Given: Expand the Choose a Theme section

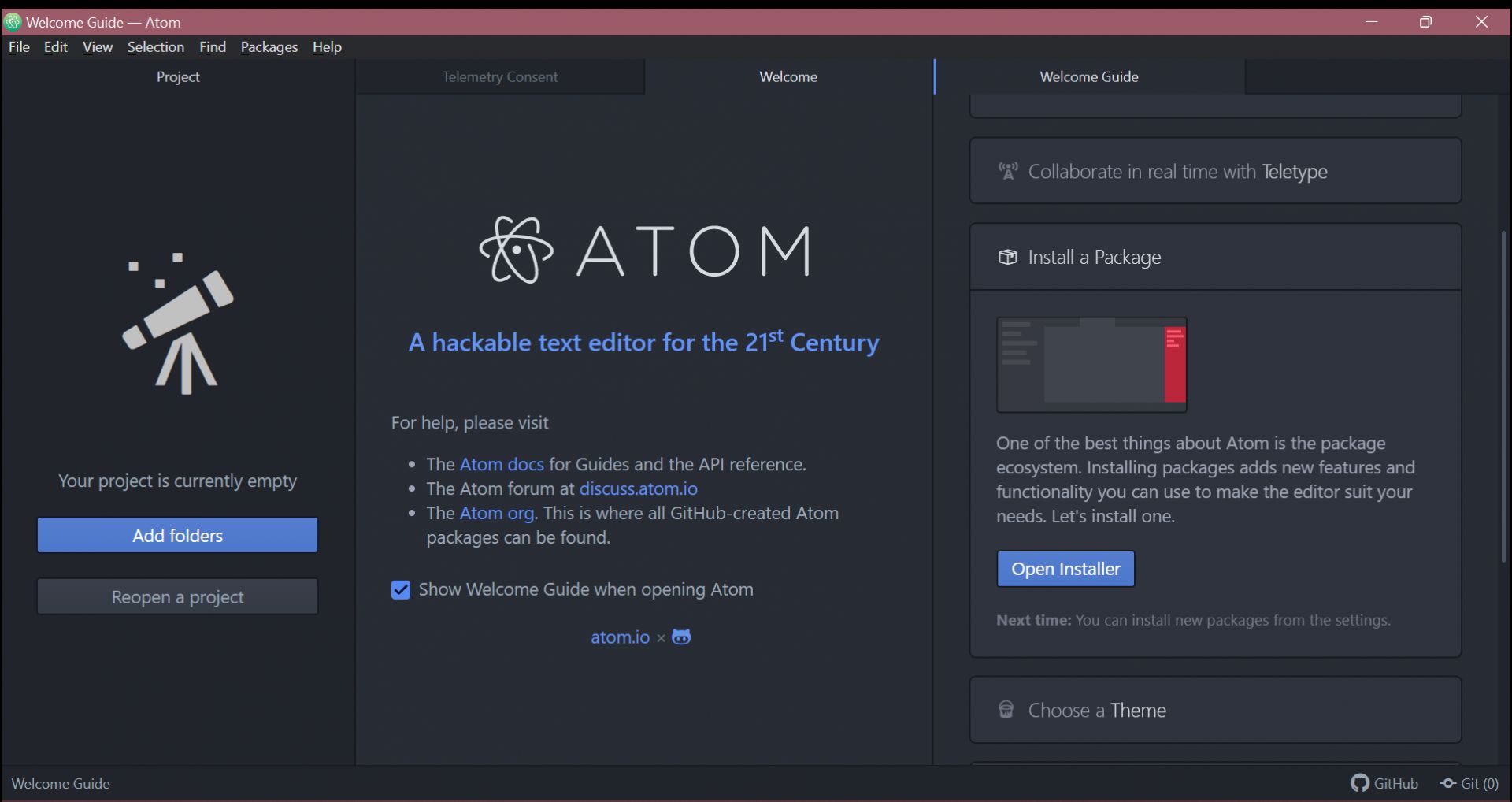Looking at the screenshot, I should tap(1215, 710).
